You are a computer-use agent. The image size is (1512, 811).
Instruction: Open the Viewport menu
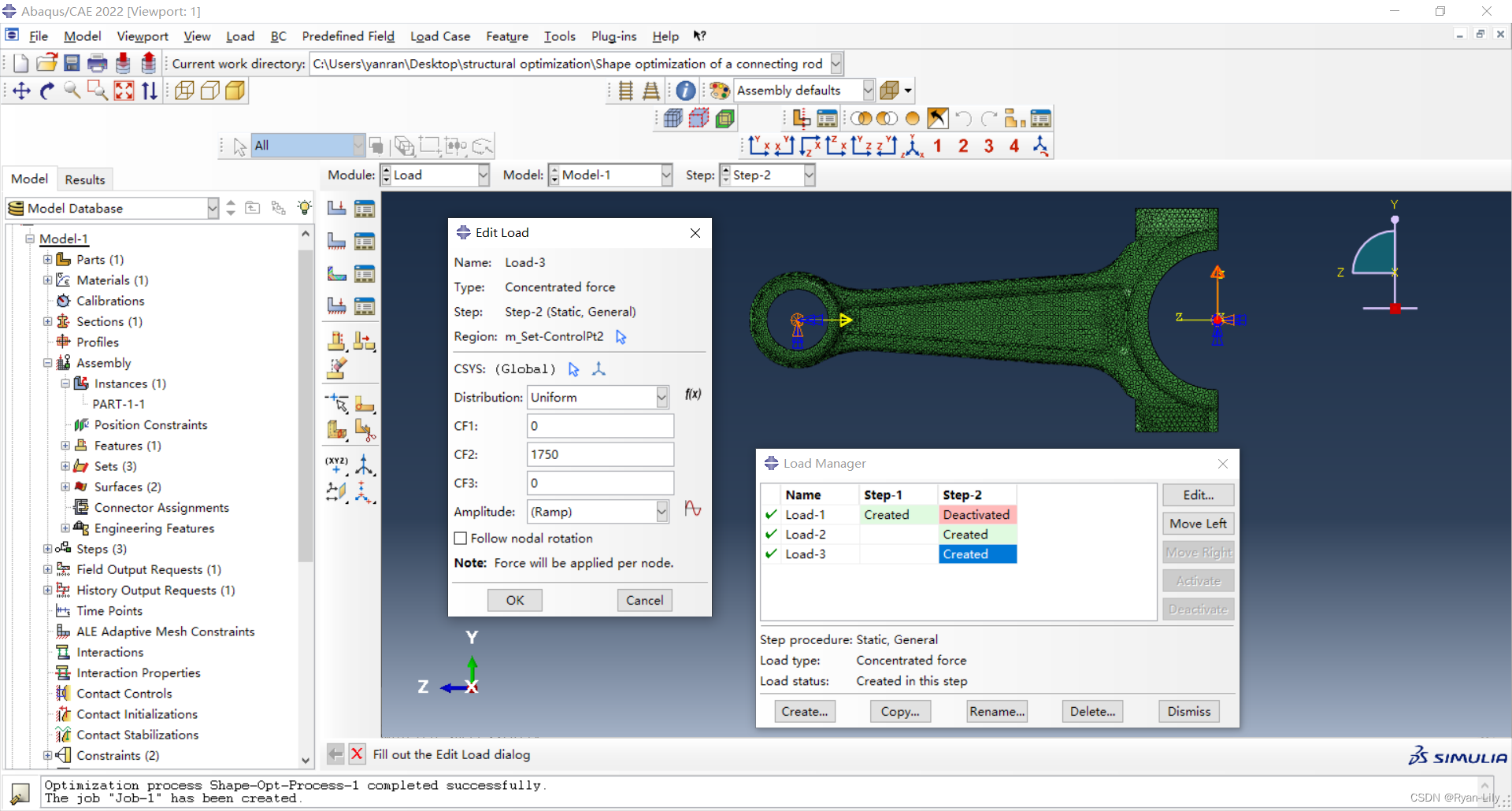(x=143, y=36)
